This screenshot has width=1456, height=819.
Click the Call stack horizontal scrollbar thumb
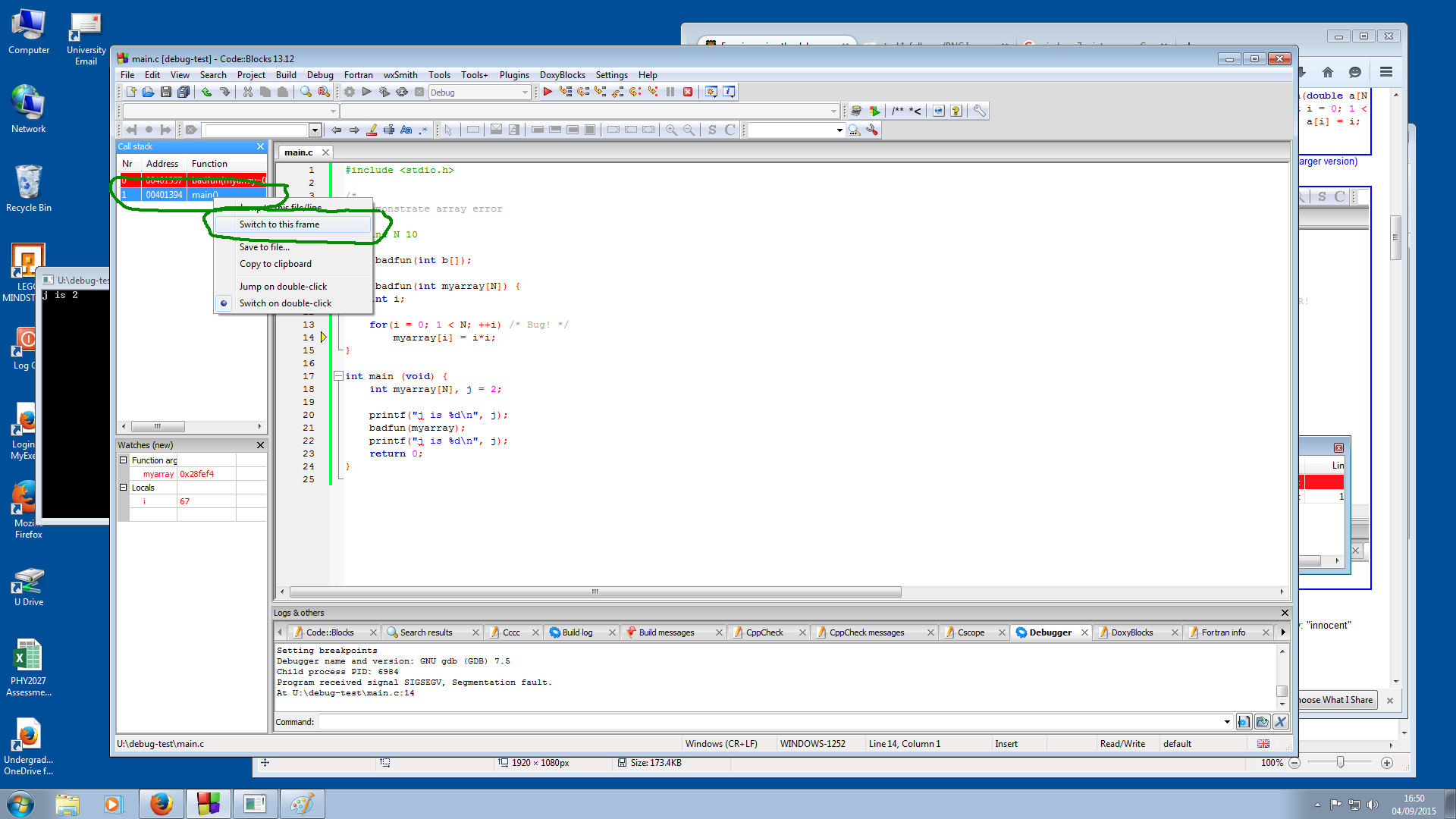[x=158, y=426]
